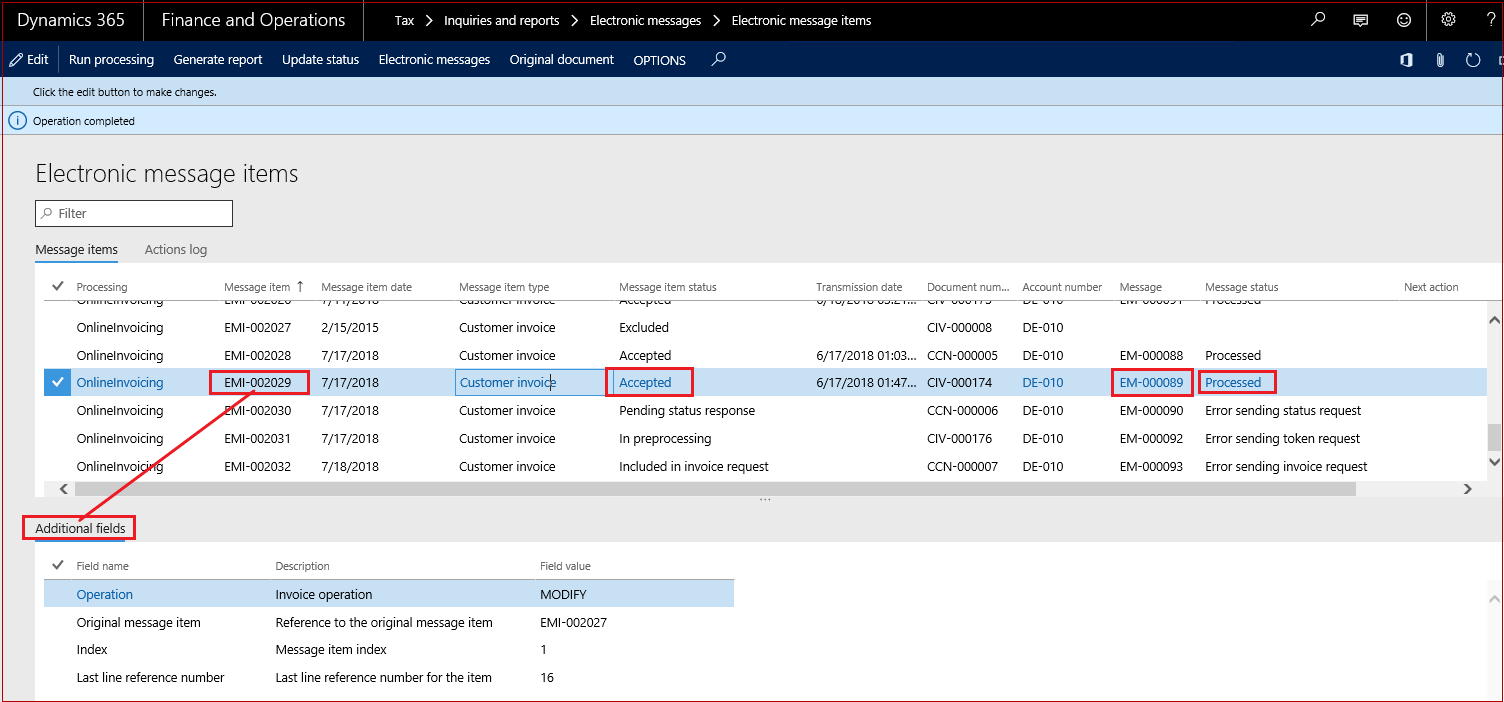This screenshot has width=1504, height=702.
Task: Open the DE-010 account link in the selected row
Action: 1043,382
